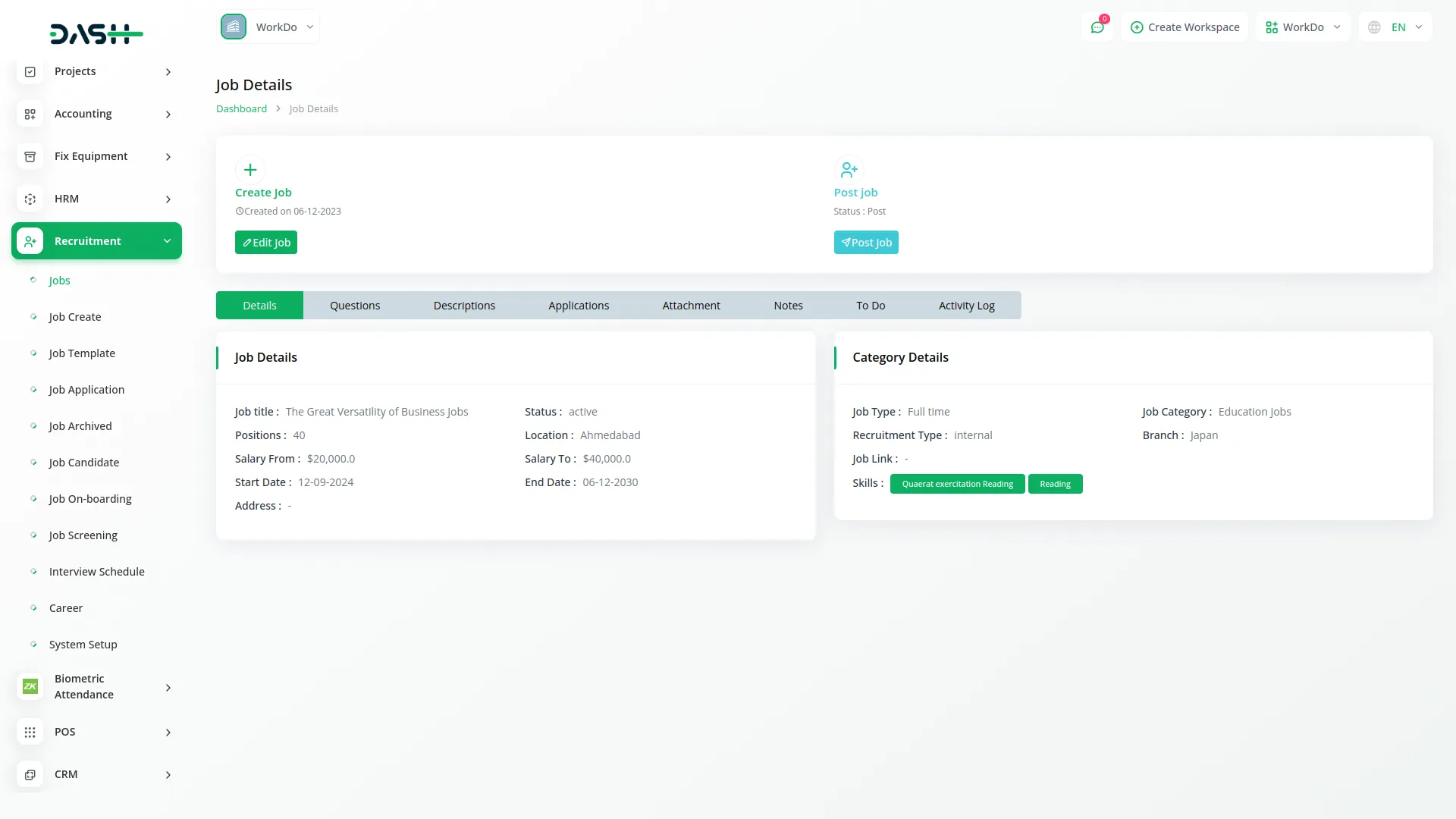Click the Projects sidebar icon
This screenshot has width=1456, height=819.
click(30, 71)
